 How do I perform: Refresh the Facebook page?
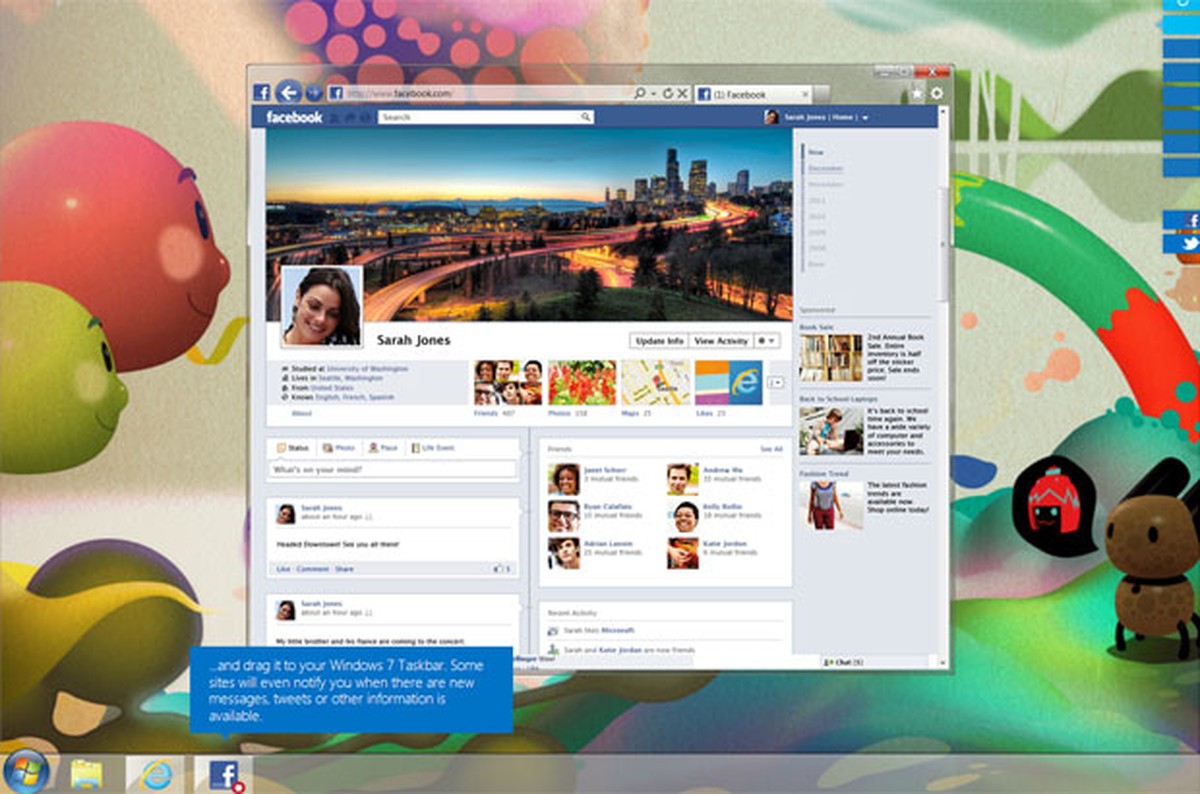point(667,93)
